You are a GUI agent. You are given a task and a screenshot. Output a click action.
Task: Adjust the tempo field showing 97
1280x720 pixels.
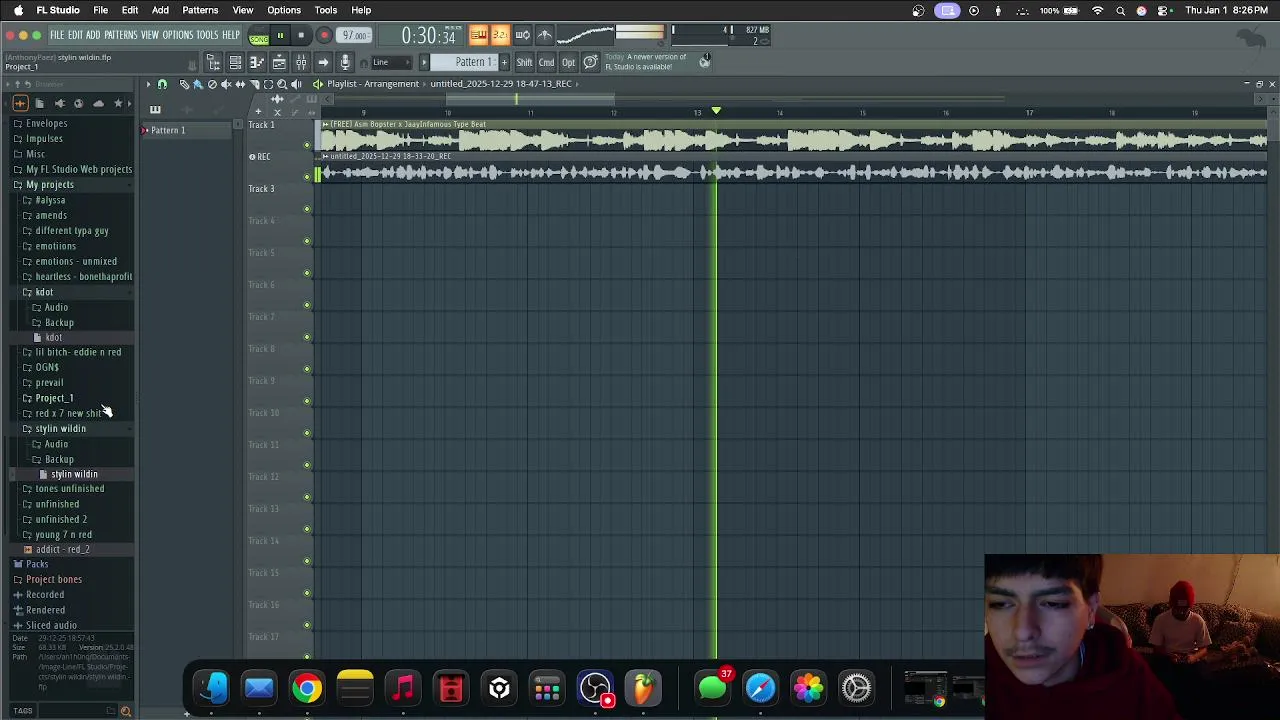(x=355, y=36)
